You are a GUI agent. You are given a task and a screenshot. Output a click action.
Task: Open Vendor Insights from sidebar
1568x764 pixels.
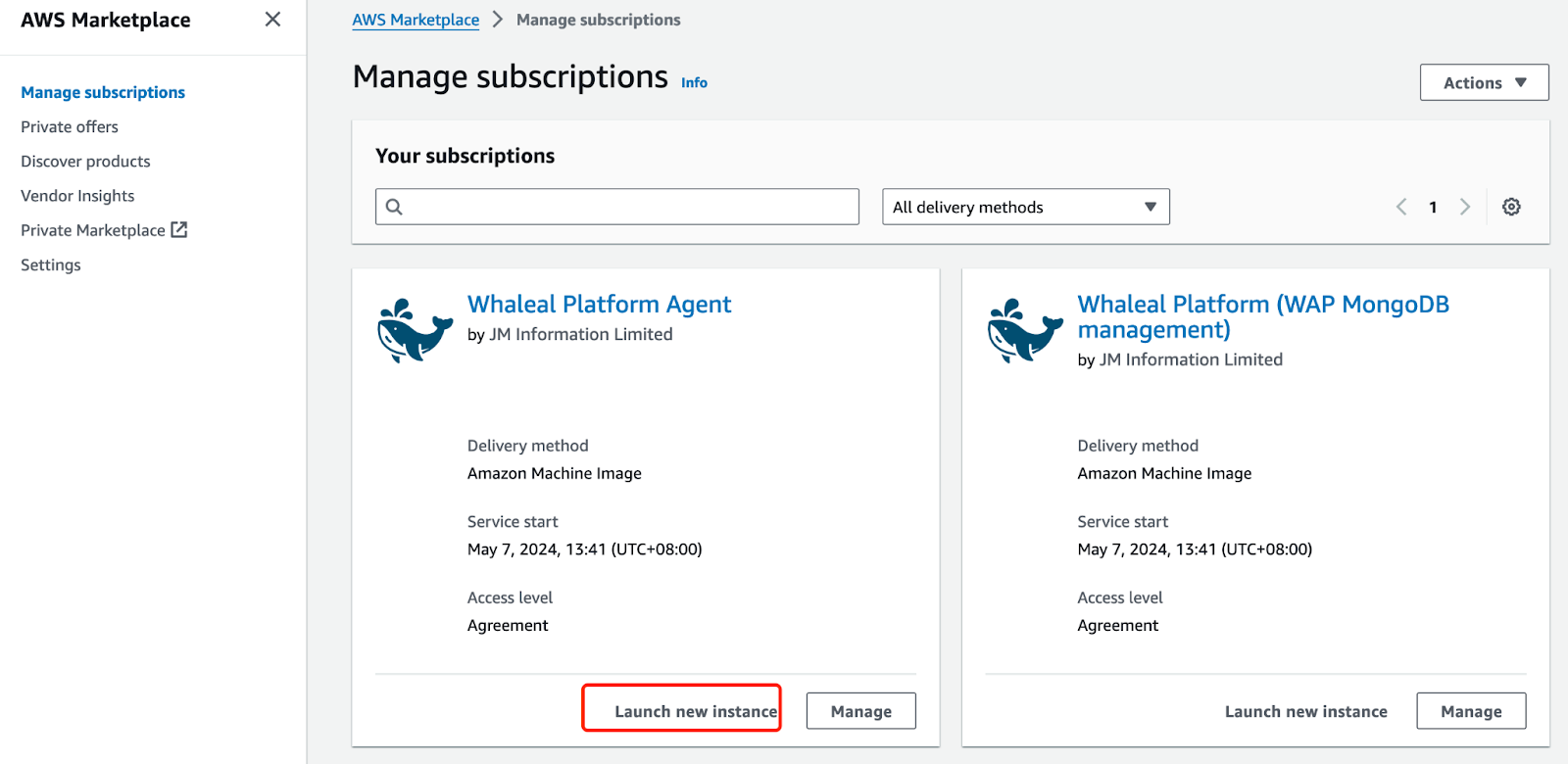point(77,196)
